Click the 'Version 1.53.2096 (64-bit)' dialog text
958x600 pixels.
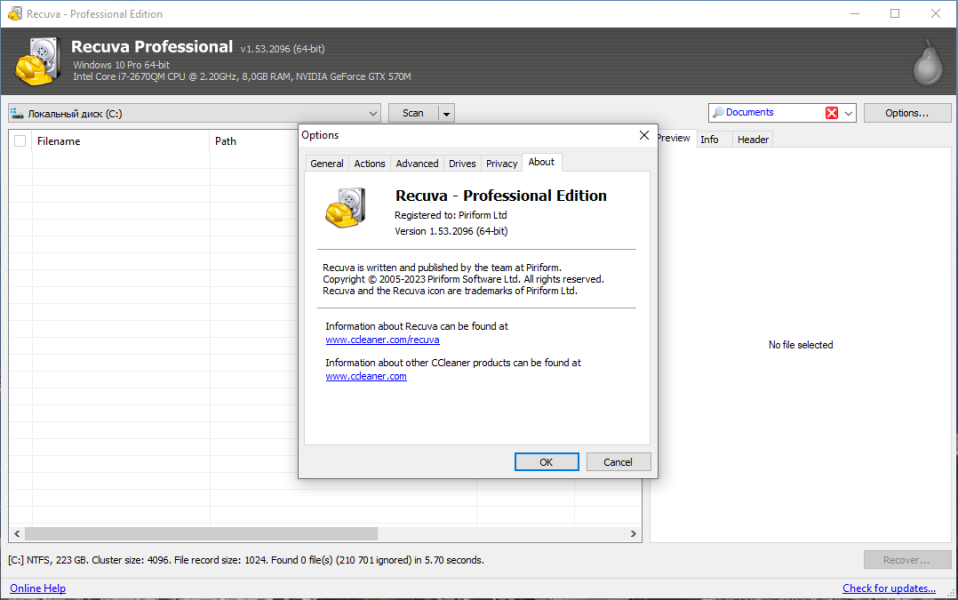point(451,231)
